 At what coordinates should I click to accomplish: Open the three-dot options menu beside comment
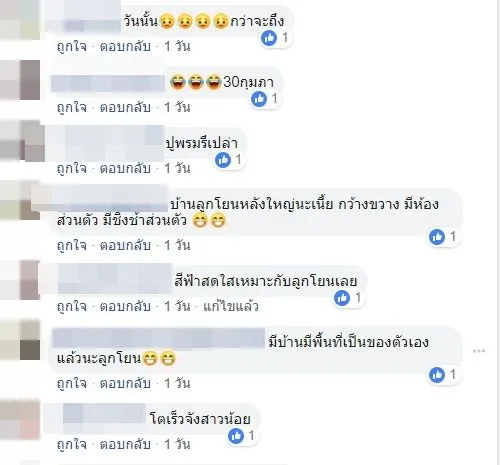click(x=479, y=351)
